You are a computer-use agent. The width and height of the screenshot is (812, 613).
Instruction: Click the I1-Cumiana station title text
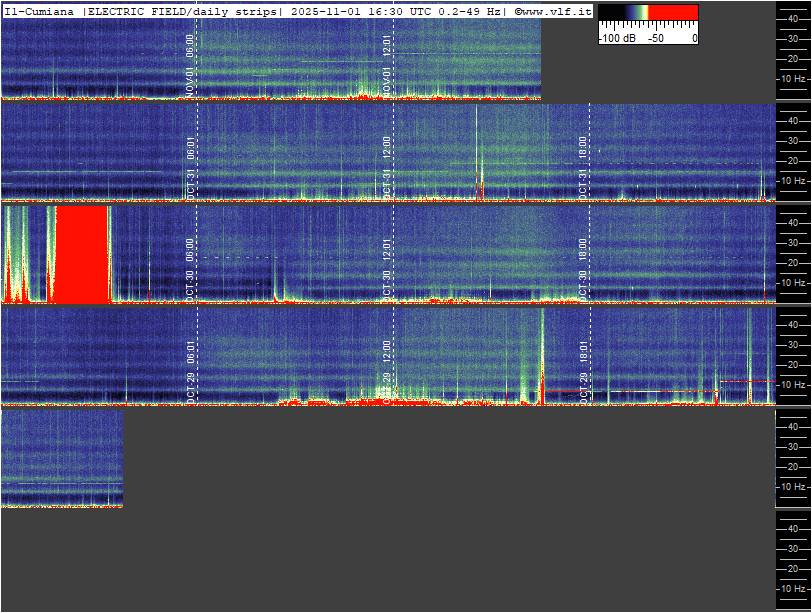click(x=41, y=11)
